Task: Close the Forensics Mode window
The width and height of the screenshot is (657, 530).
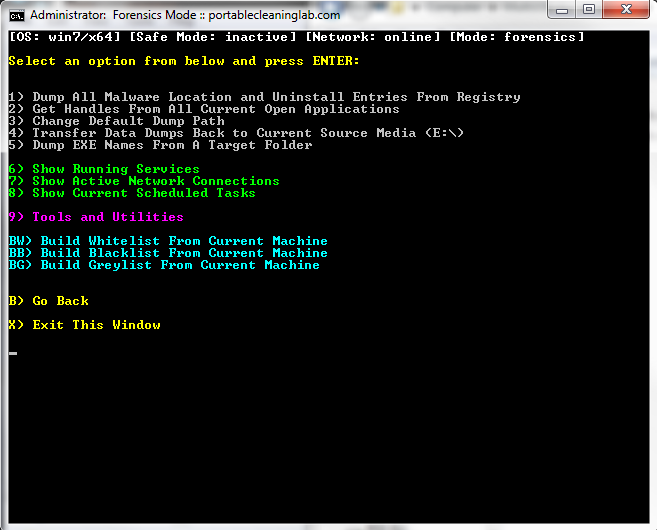Action: click(x=626, y=9)
